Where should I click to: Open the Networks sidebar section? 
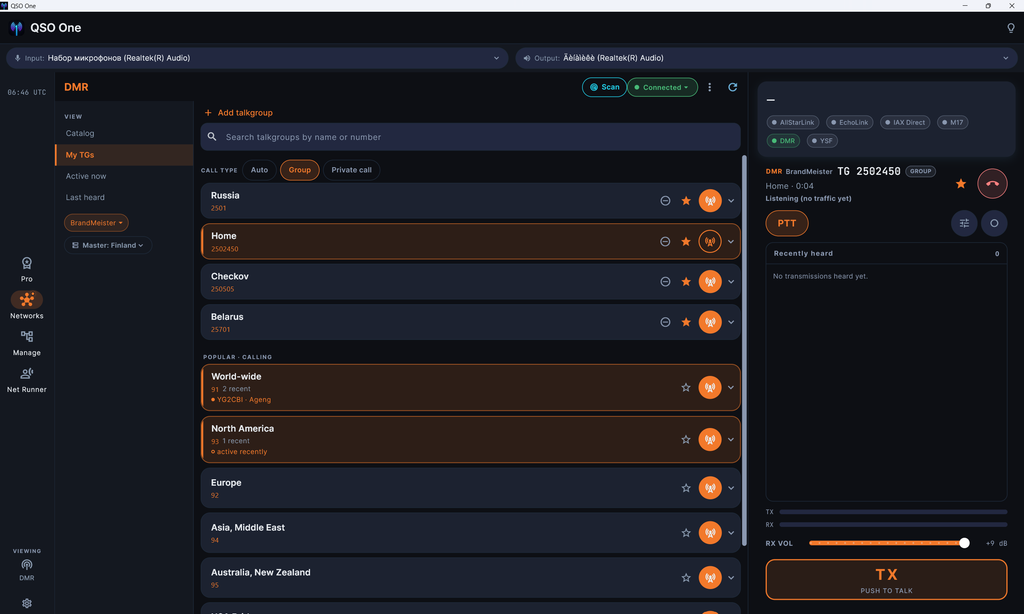tap(27, 305)
